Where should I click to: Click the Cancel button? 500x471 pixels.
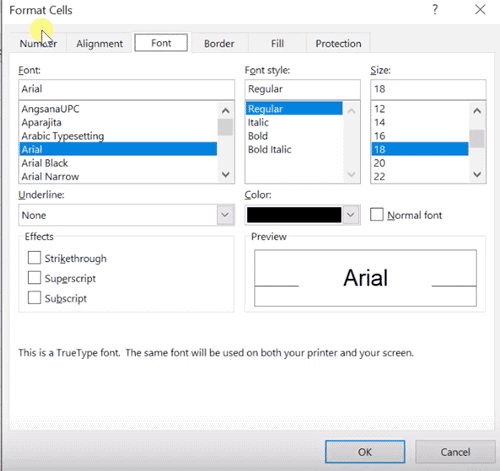pos(455,452)
